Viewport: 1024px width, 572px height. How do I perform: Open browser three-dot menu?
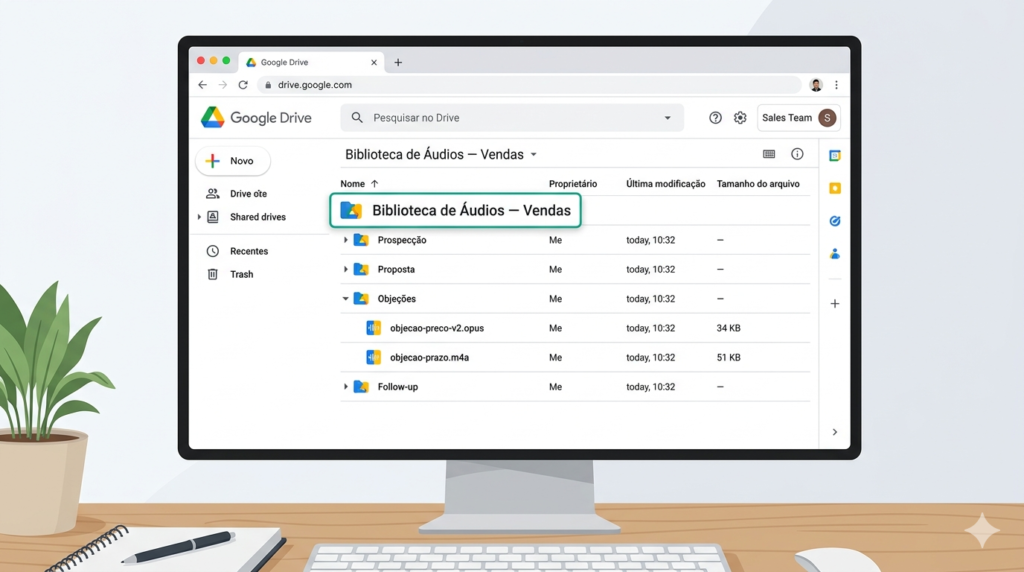click(837, 85)
